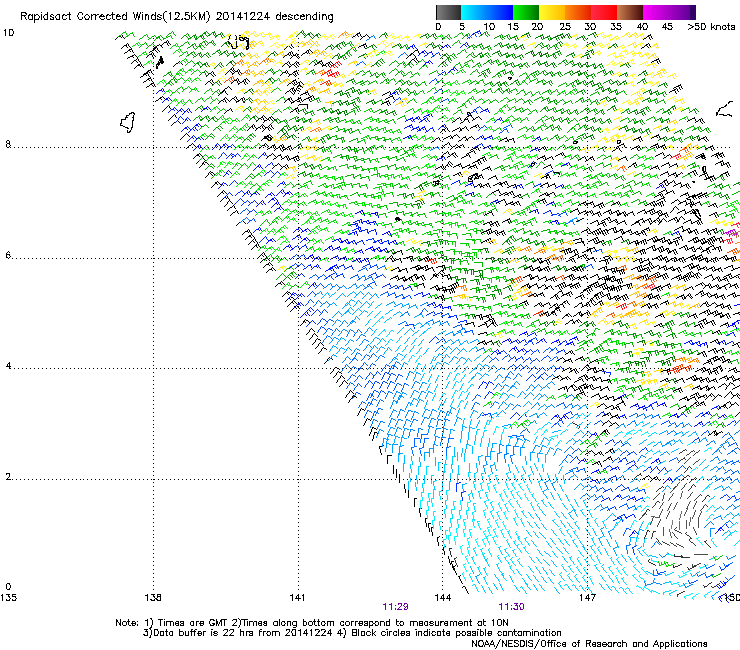
Task: Click latitude axis label '6'
Action: pyautogui.click(x=8, y=255)
